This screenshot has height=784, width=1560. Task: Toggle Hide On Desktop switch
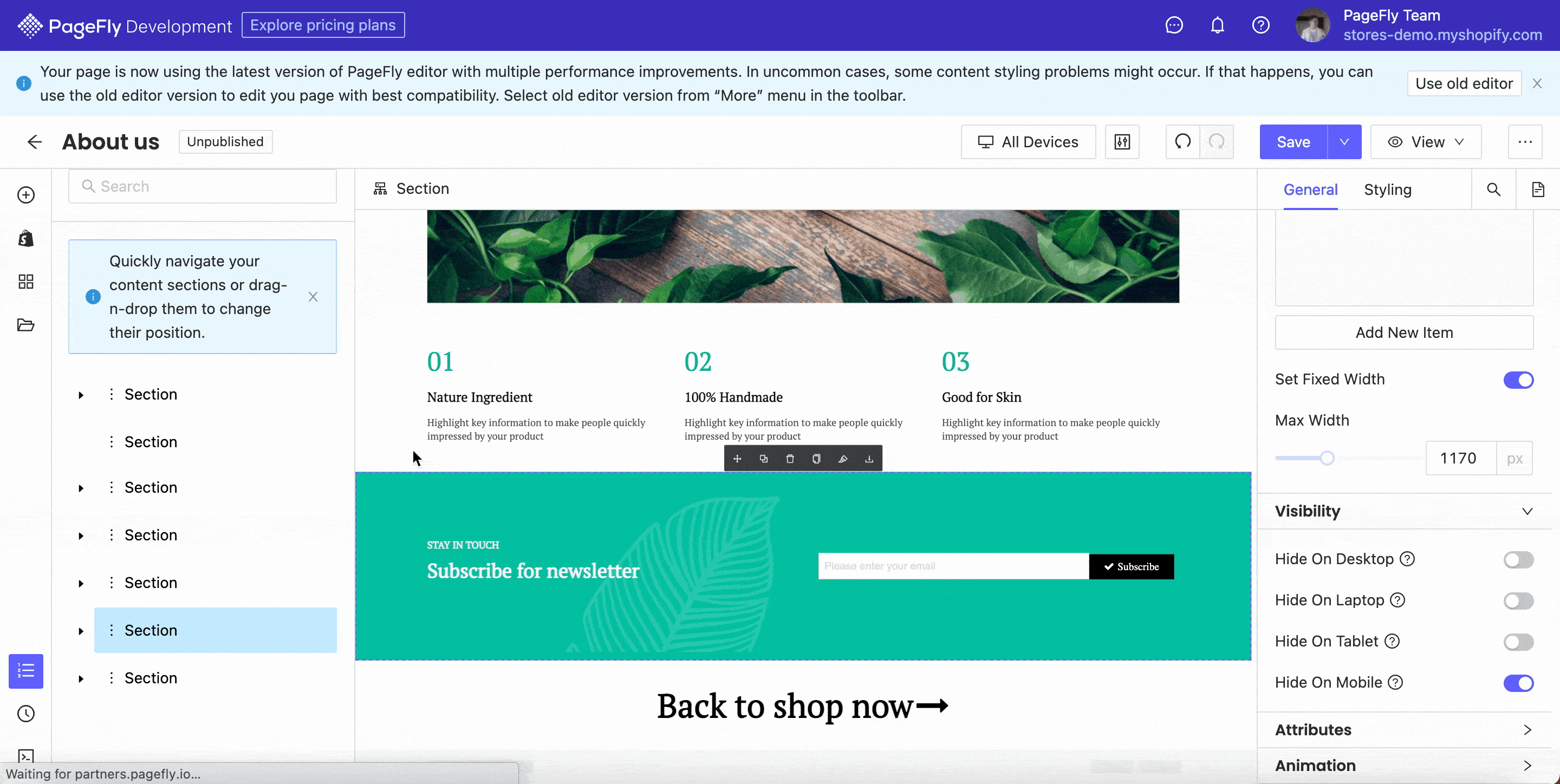[x=1518, y=559]
